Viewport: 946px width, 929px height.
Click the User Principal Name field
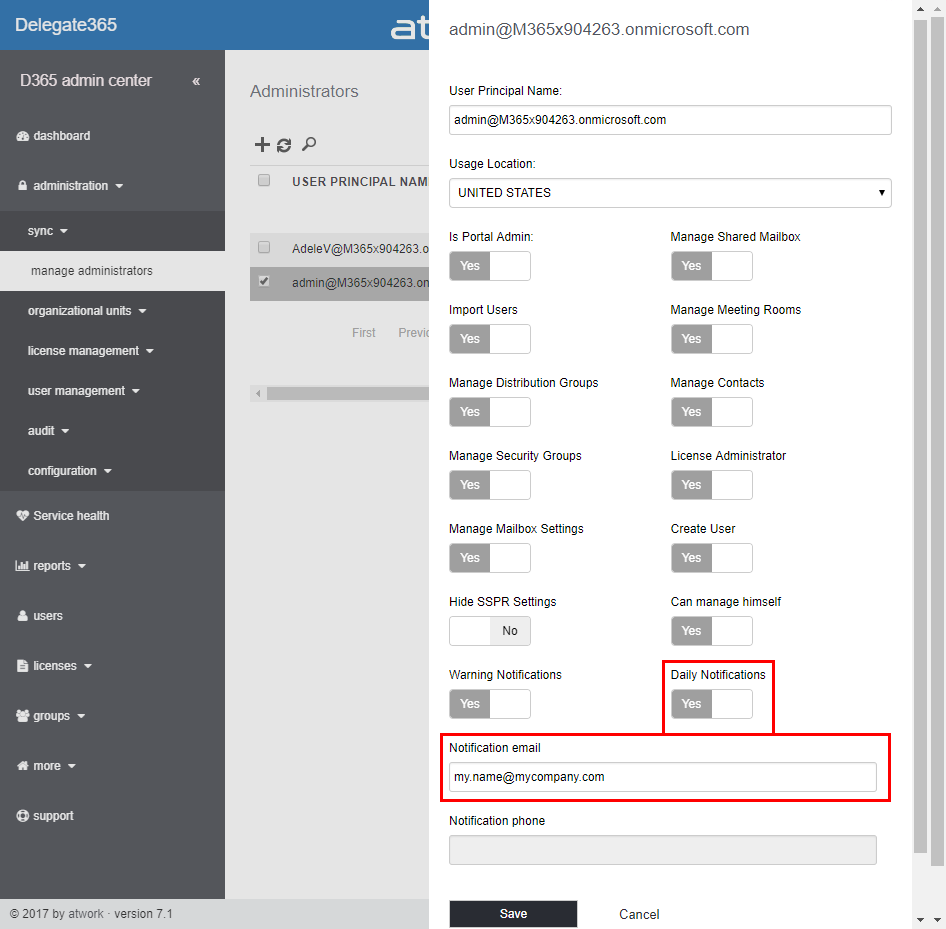pos(670,120)
